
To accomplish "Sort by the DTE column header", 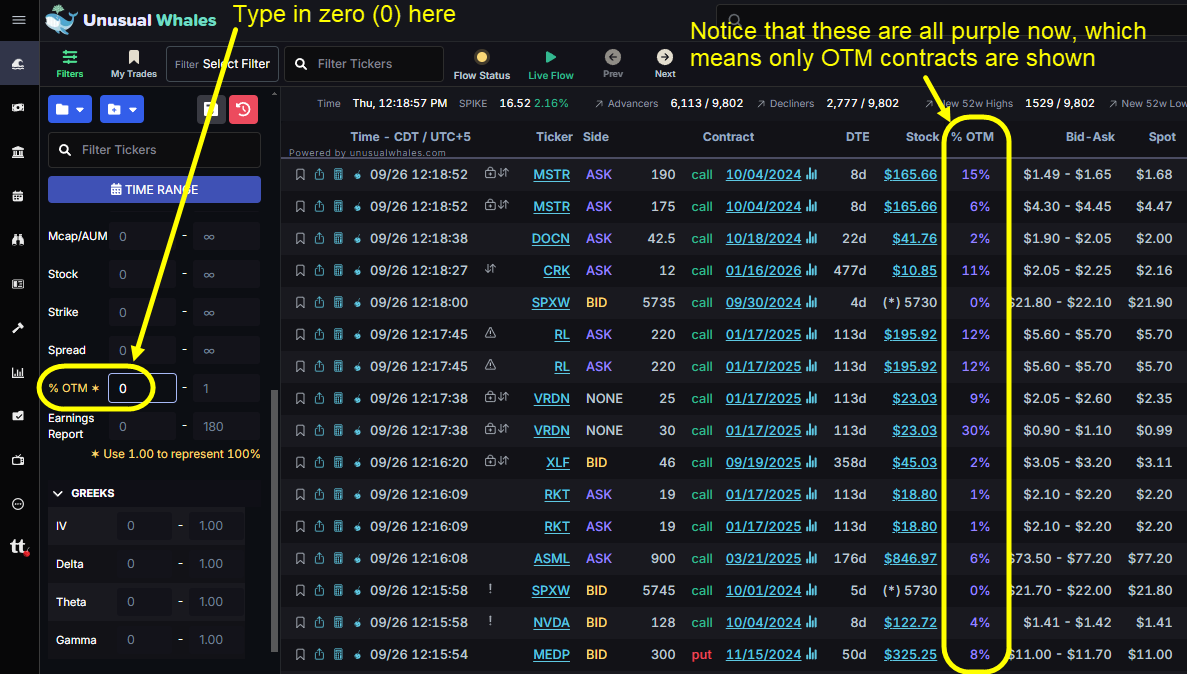I will [857, 137].
